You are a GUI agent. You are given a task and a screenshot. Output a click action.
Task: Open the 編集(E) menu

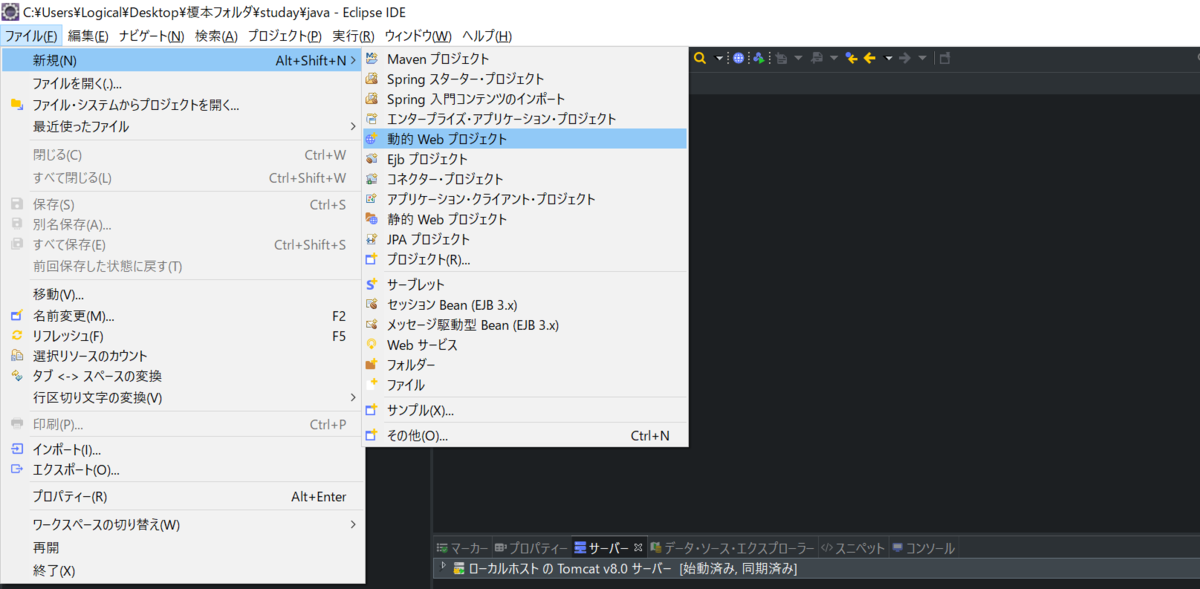pyautogui.click(x=88, y=36)
